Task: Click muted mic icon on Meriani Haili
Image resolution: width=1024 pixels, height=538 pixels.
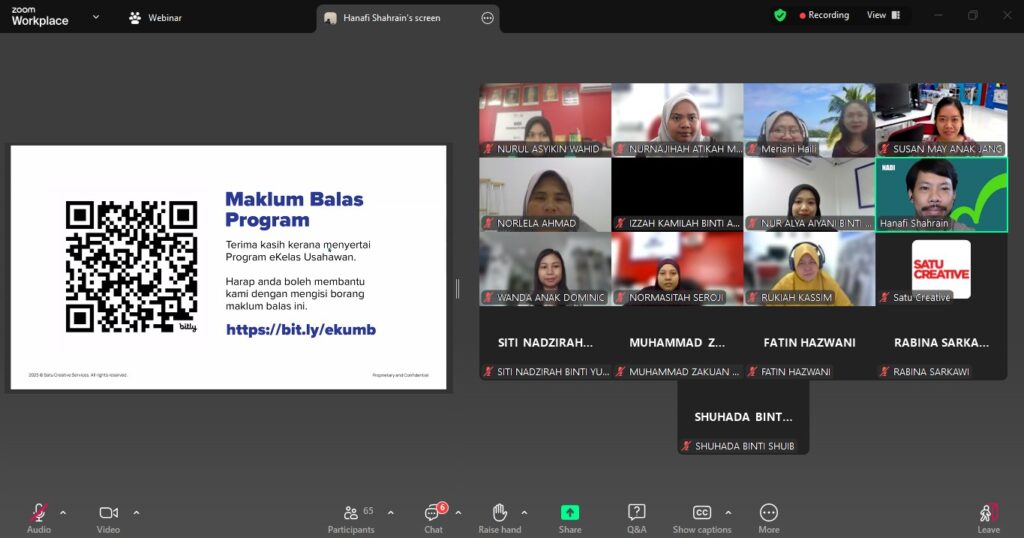Action: point(752,149)
